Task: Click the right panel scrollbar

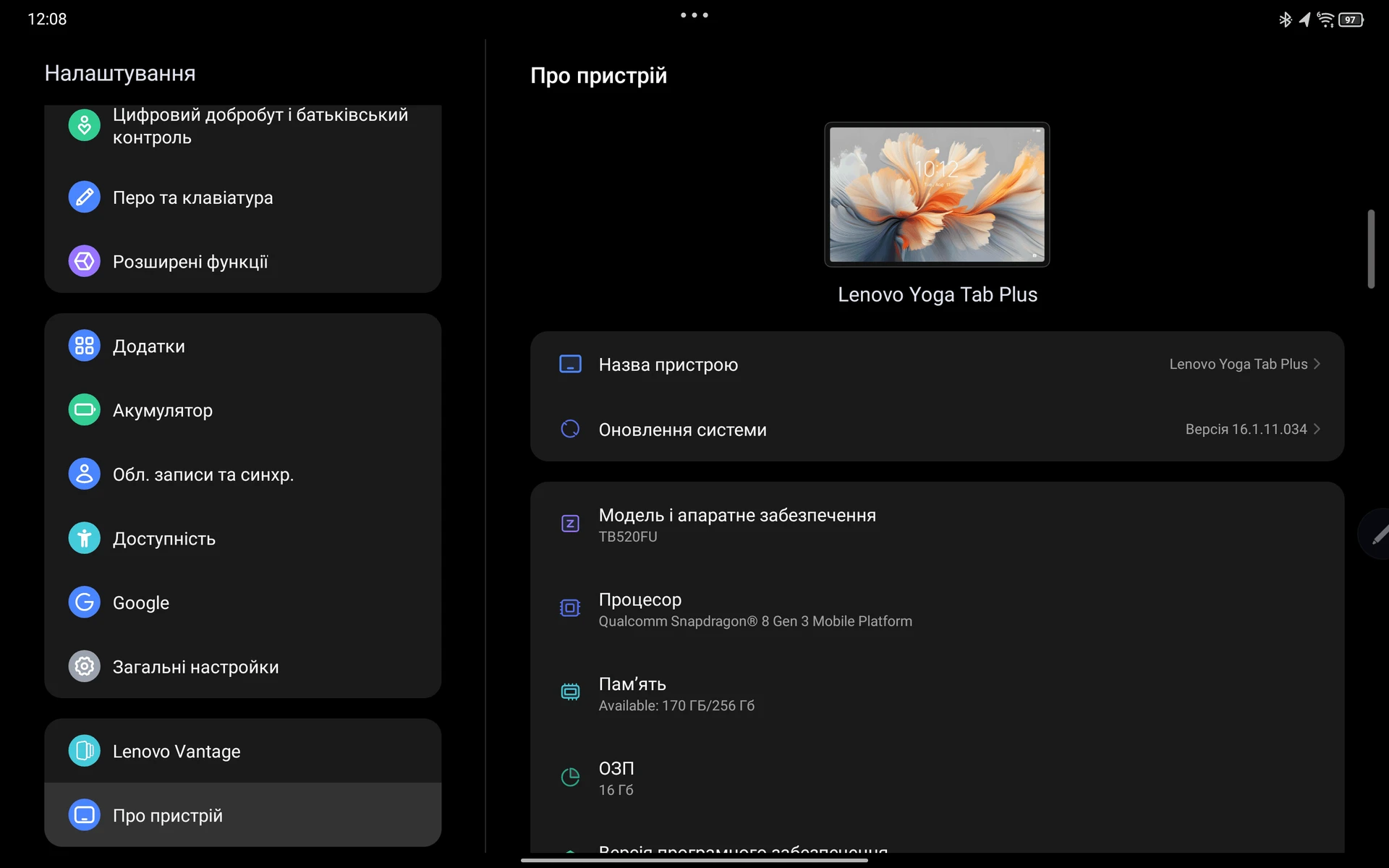Action: 1371,249
